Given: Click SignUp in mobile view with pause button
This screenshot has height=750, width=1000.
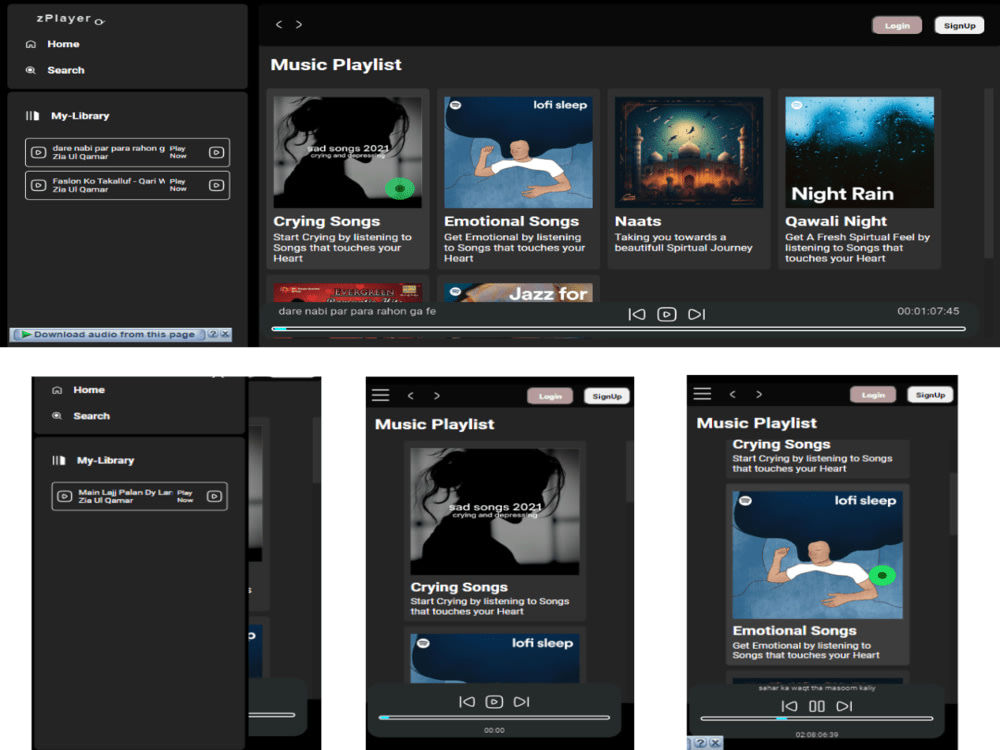Looking at the screenshot, I should pyautogui.click(x=930, y=395).
